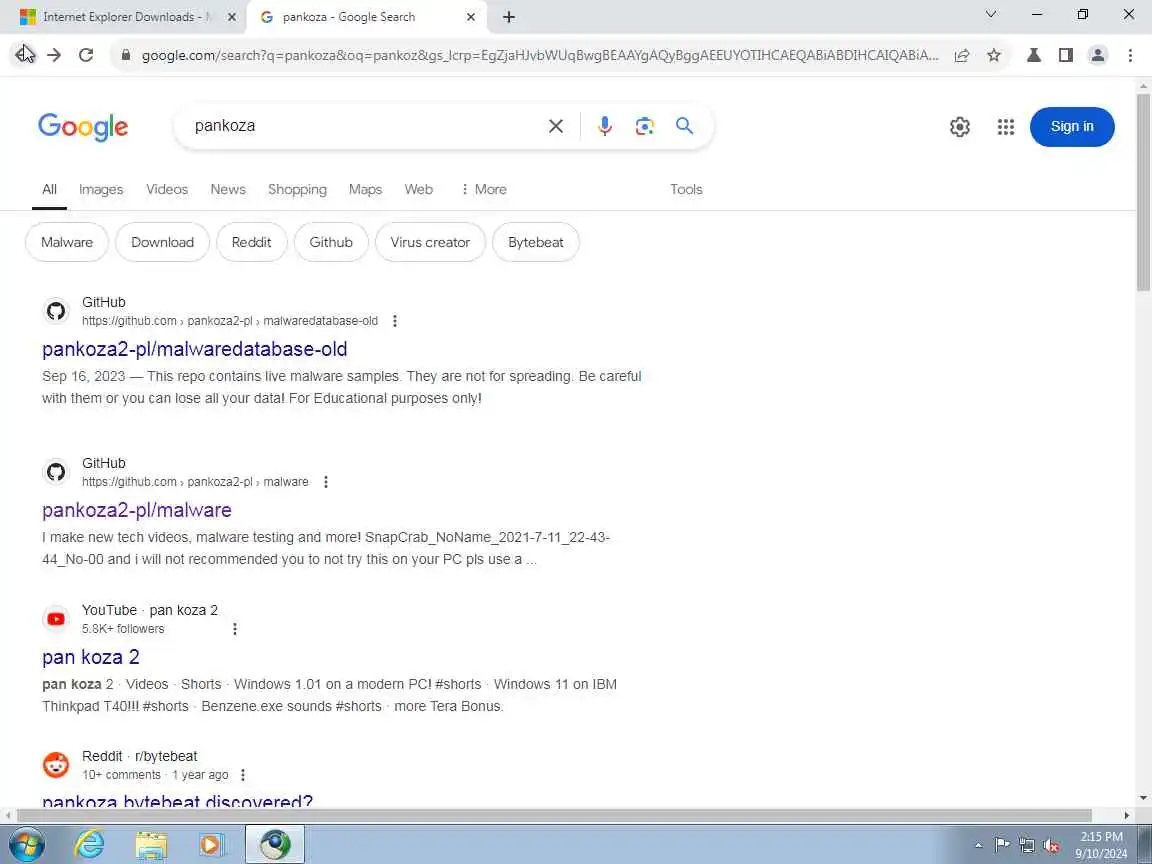Open the Tools search options
This screenshot has height=864, width=1152.
[x=686, y=190]
